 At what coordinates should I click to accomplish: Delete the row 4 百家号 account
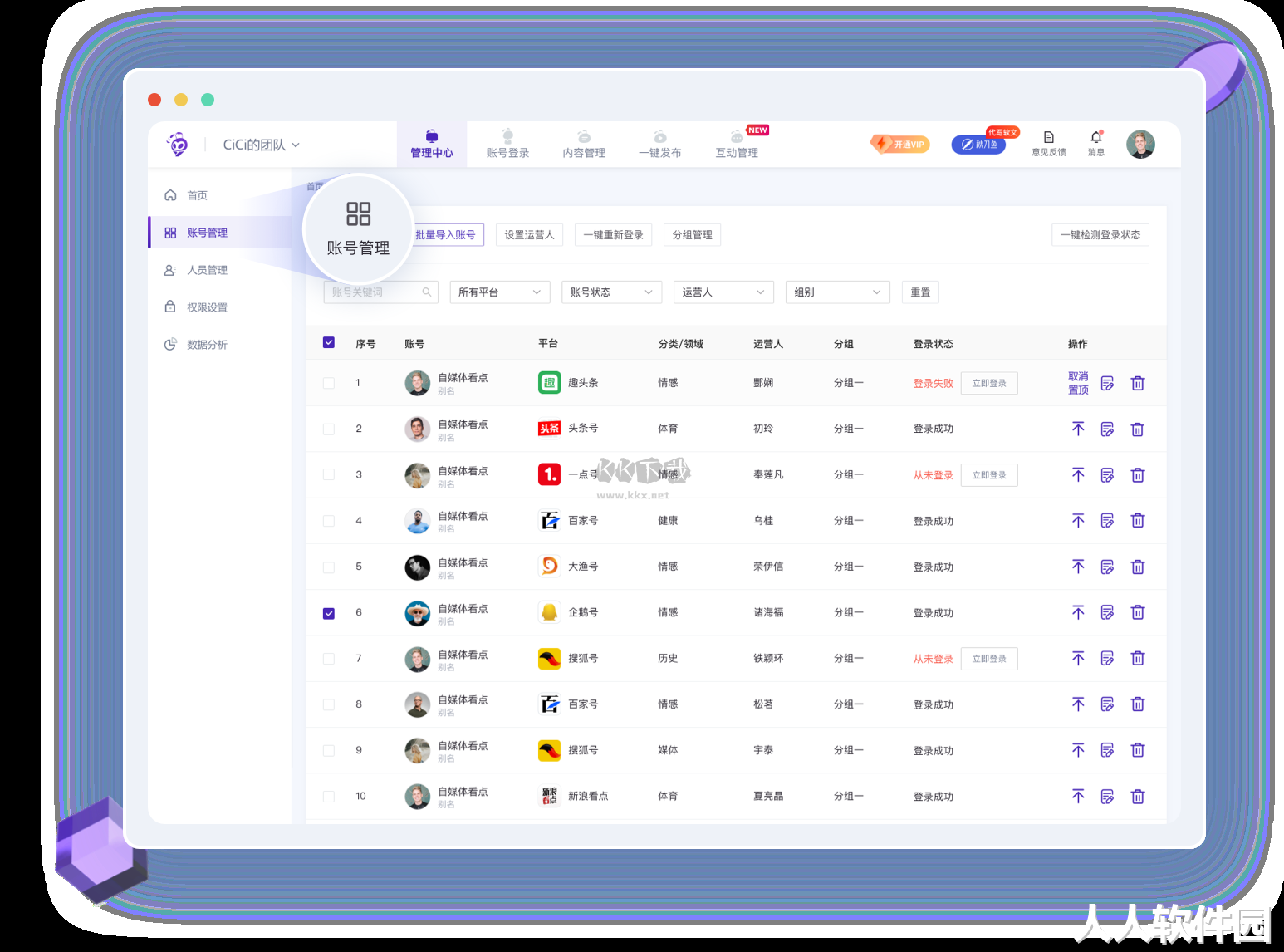1138,520
